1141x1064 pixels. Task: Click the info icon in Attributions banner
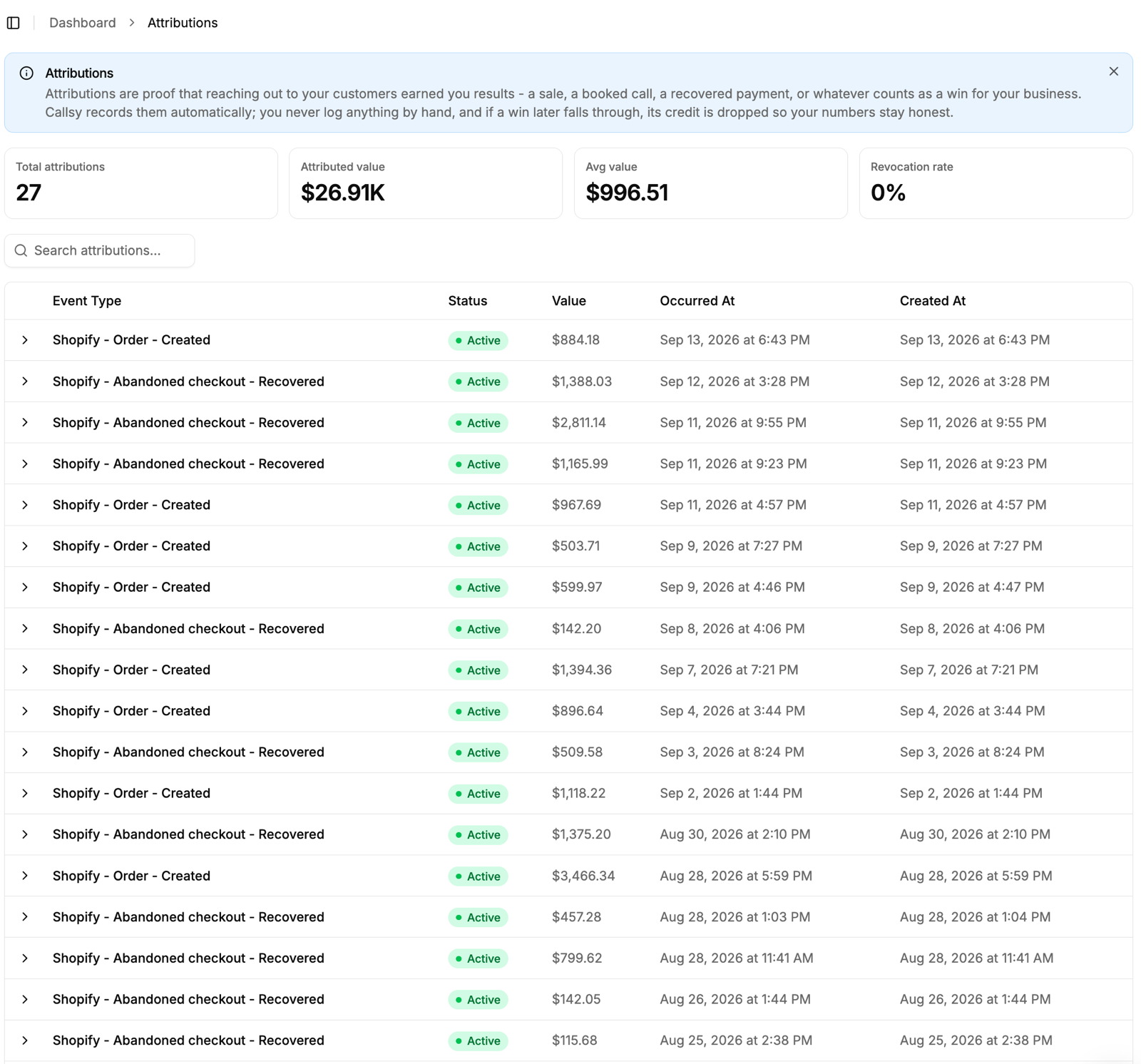point(26,73)
